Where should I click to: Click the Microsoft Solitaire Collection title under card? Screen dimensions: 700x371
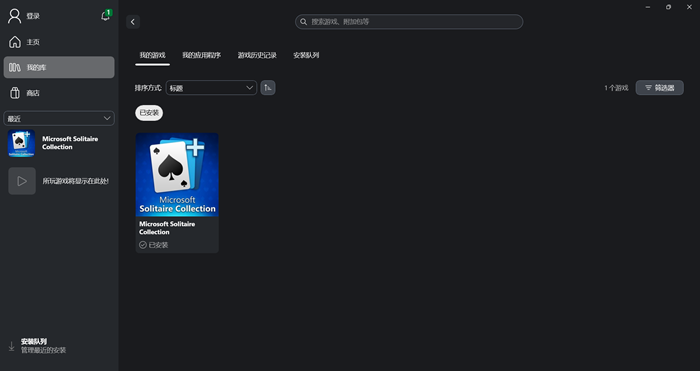[167, 228]
